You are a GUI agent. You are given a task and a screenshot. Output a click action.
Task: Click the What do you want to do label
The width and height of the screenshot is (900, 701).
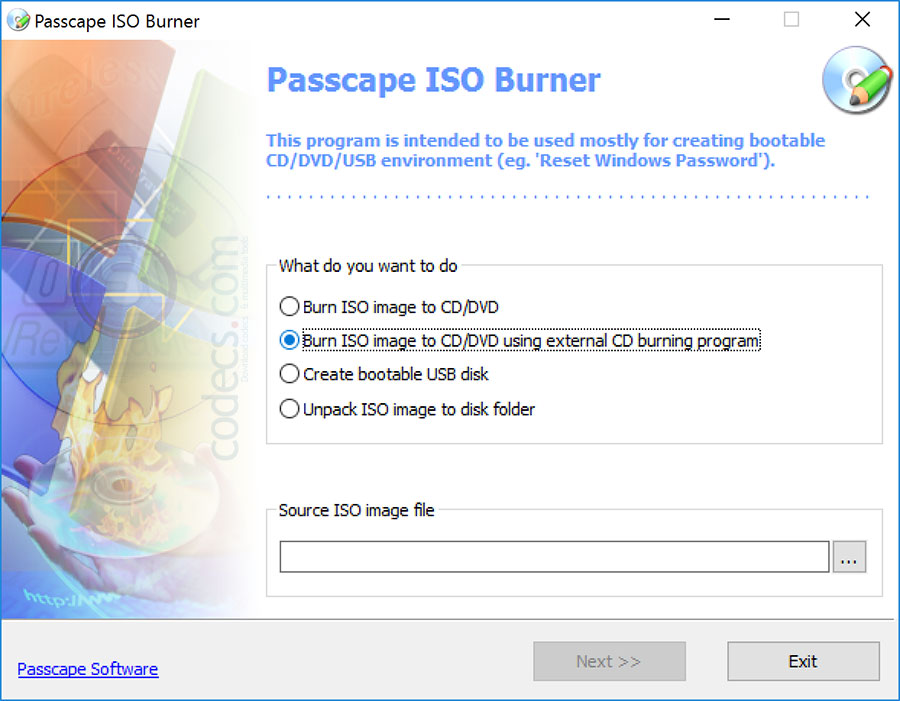368,266
